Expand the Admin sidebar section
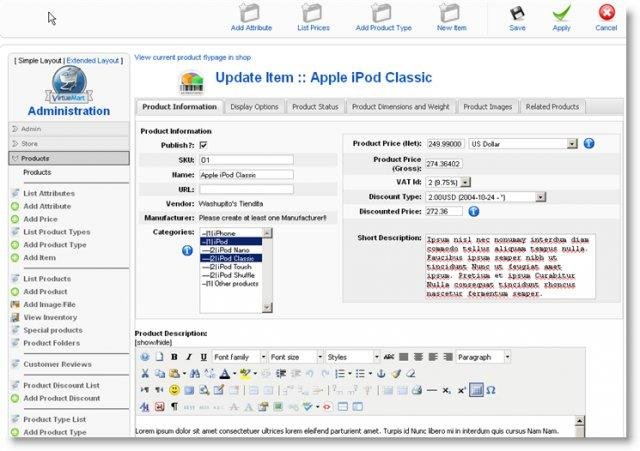The height and width of the screenshot is (451, 640). pos(69,129)
